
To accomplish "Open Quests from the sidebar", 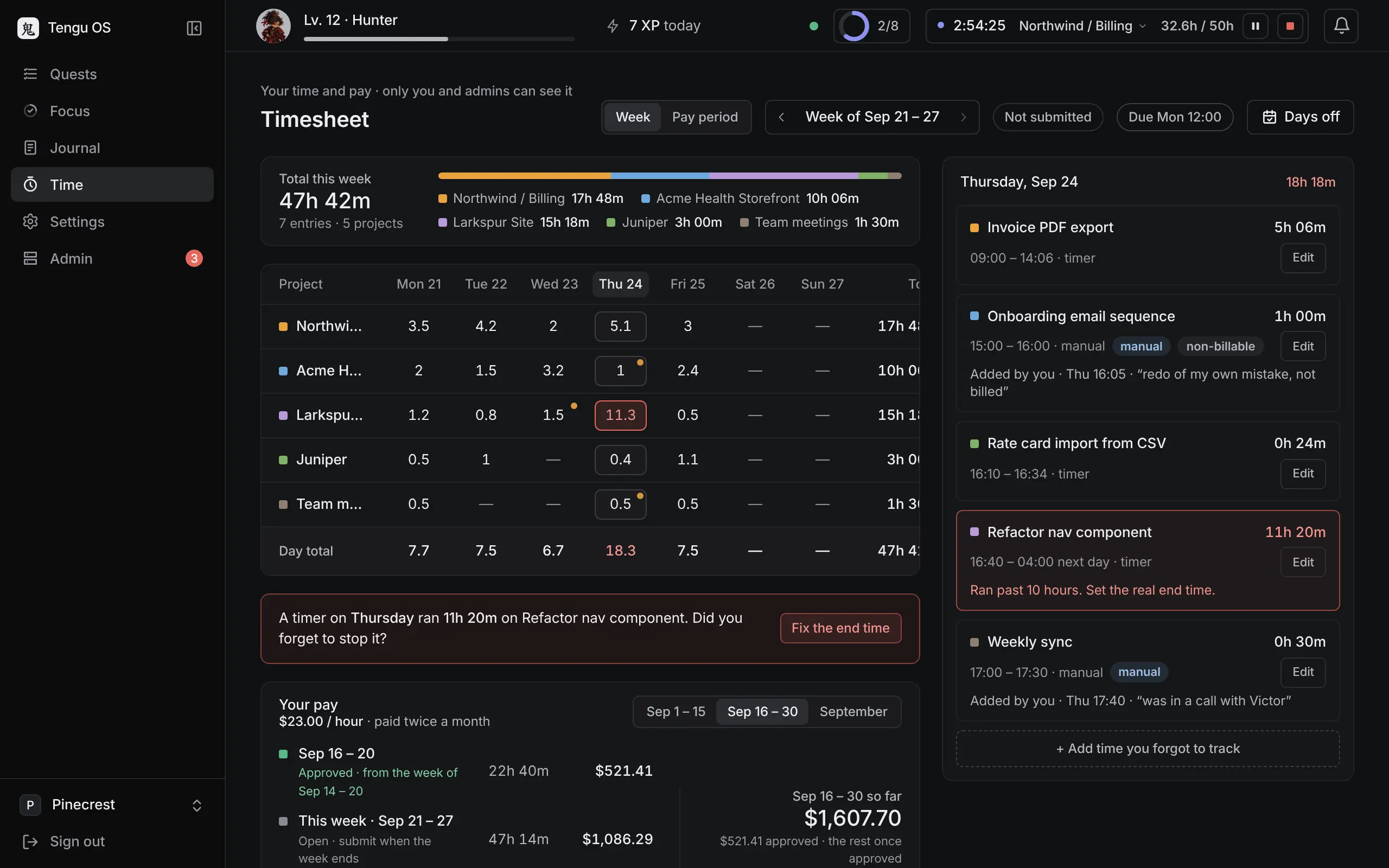I will click(112, 74).
